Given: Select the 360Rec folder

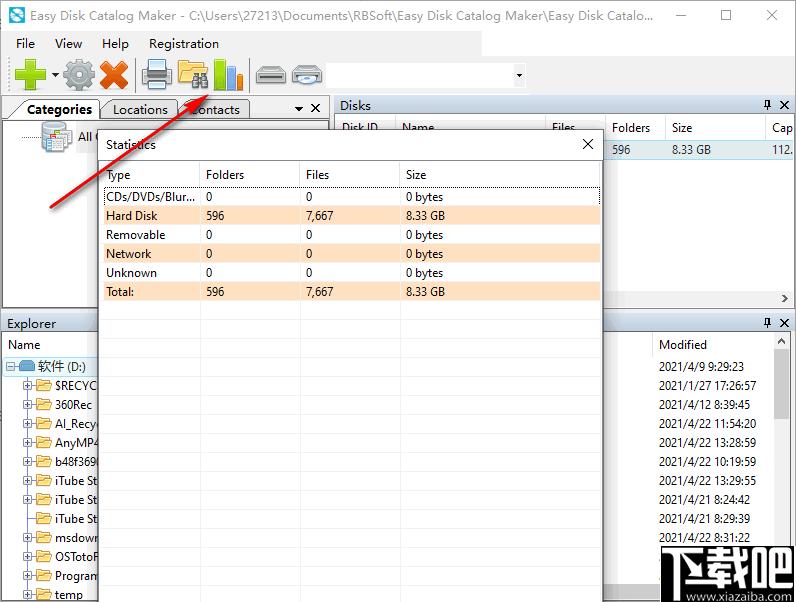Looking at the screenshot, I should coord(74,405).
